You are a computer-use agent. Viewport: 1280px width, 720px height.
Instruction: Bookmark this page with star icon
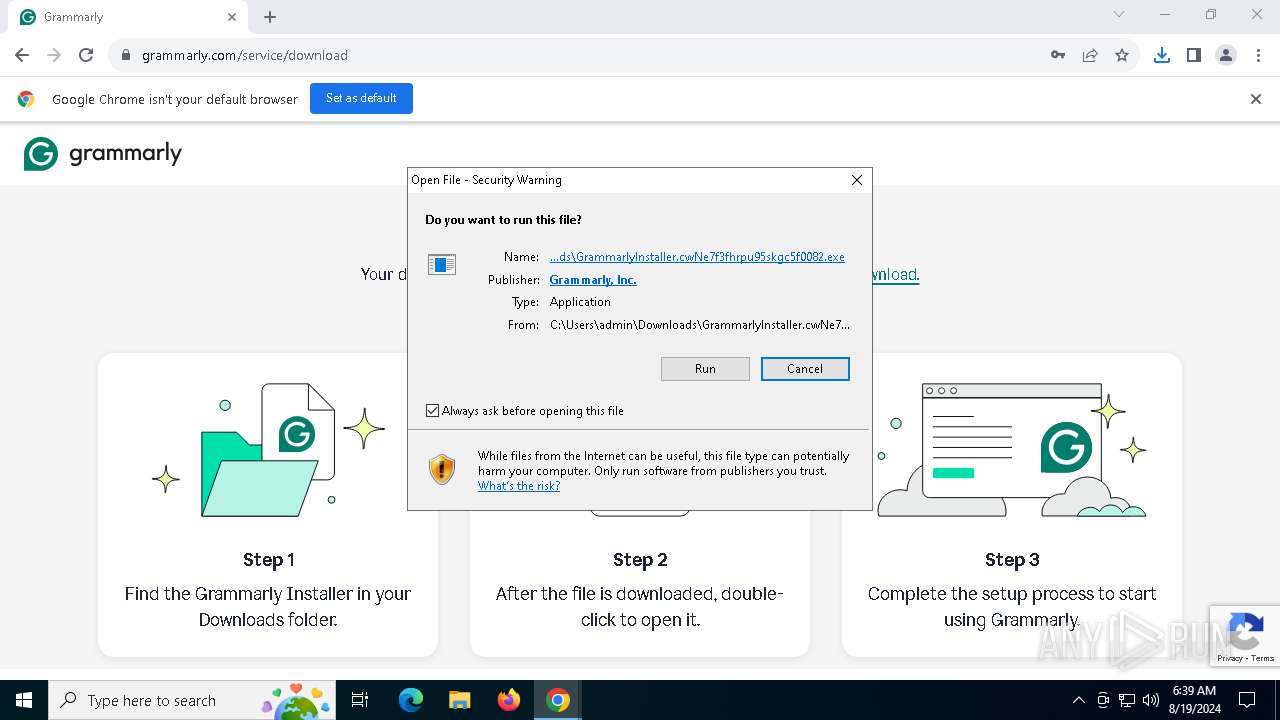[1122, 55]
